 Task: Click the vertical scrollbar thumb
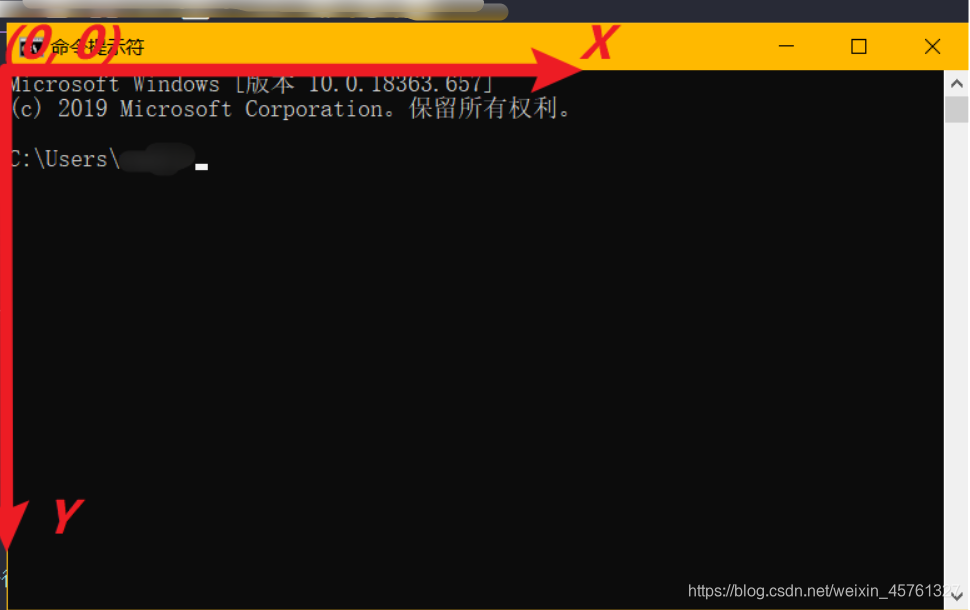coord(956,110)
